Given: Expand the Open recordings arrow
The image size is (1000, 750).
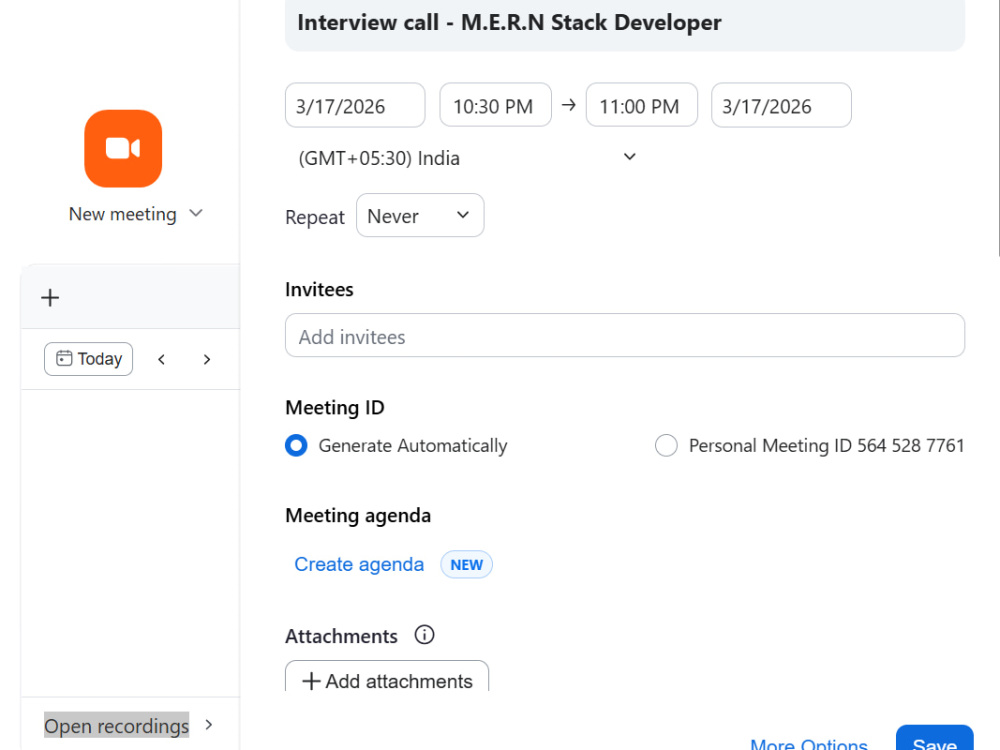Looking at the screenshot, I should coord(209,724).
